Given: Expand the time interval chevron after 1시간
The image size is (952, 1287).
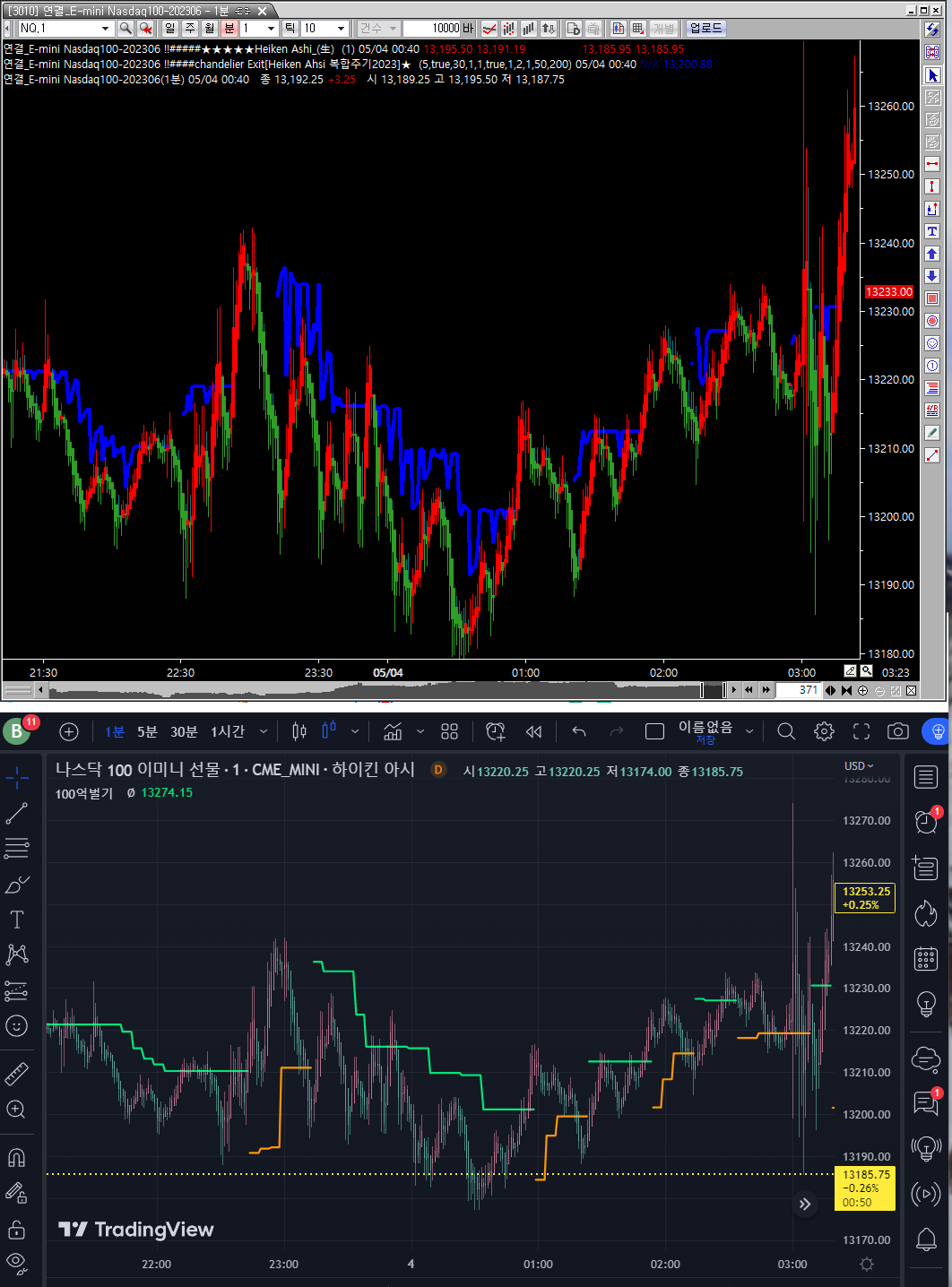Looking at the screenshot, I should (x=264, y=731).
